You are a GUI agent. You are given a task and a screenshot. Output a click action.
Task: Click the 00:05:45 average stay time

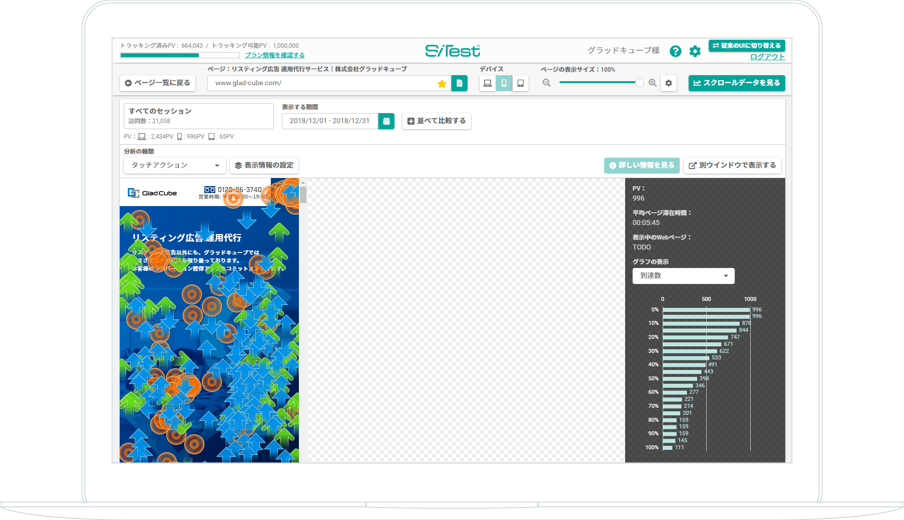pos(646,223)
